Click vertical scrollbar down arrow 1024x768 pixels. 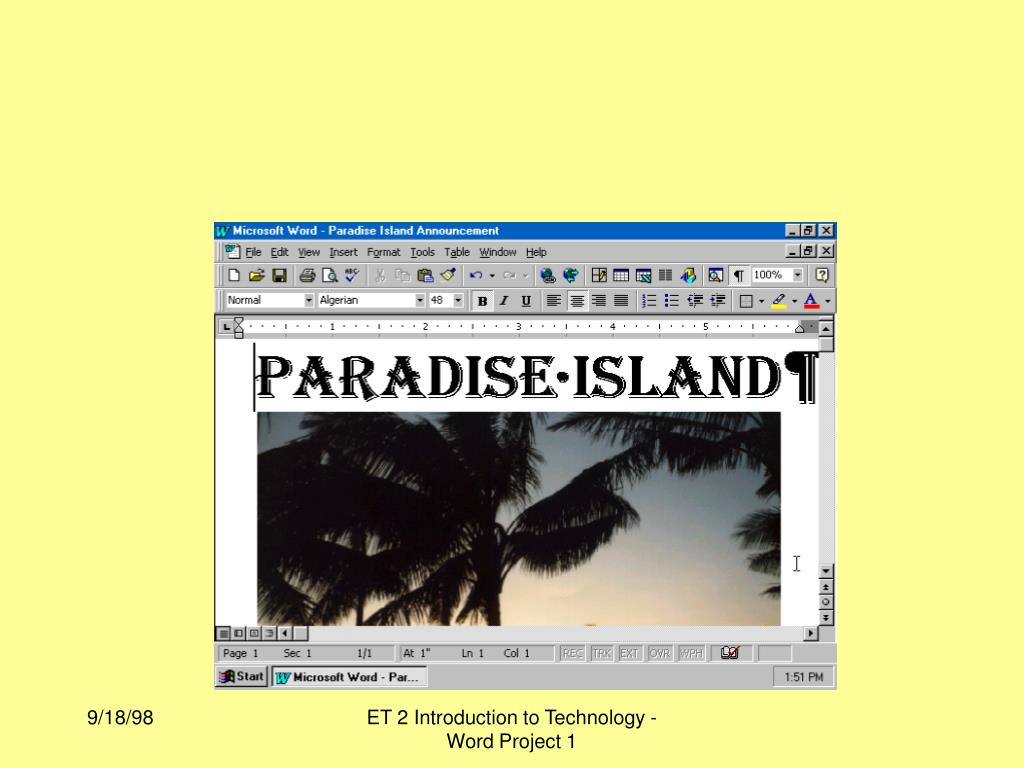pos(826,571)
